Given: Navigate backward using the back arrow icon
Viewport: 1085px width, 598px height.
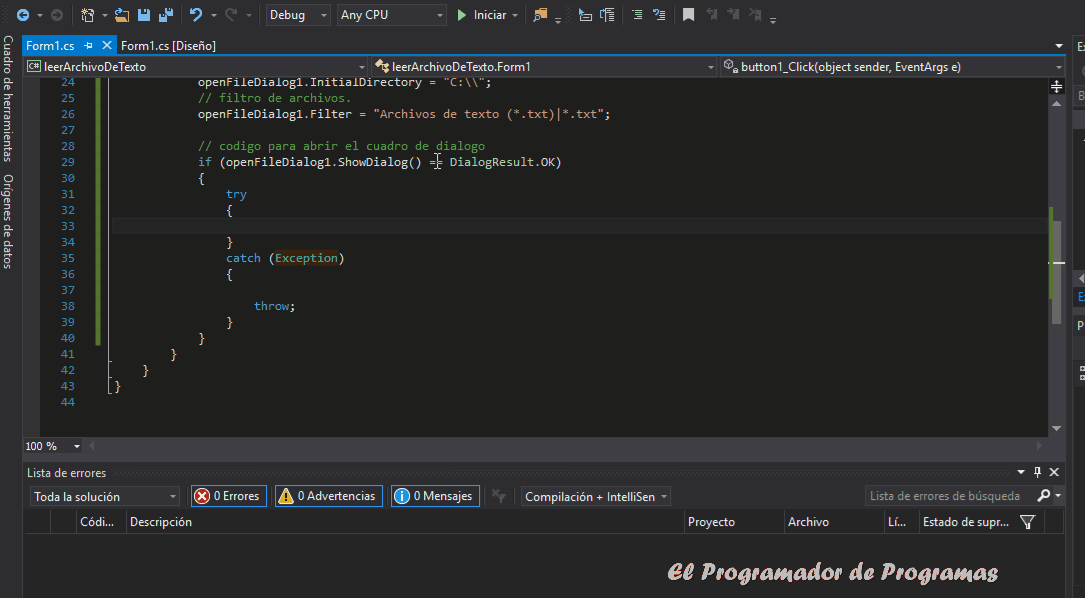Looking at the screenshot, I should [24, 14].
